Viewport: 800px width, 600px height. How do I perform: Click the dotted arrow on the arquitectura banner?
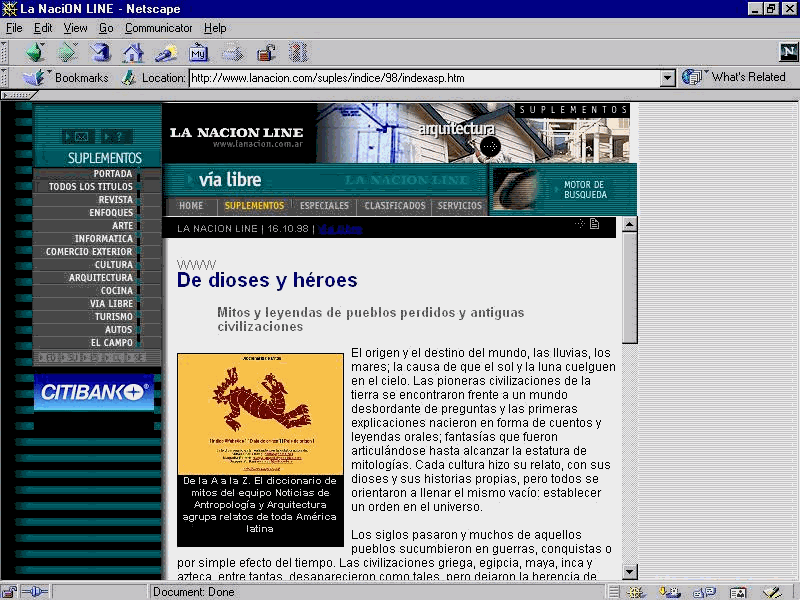pyautogui.click(x=490, y=147)
